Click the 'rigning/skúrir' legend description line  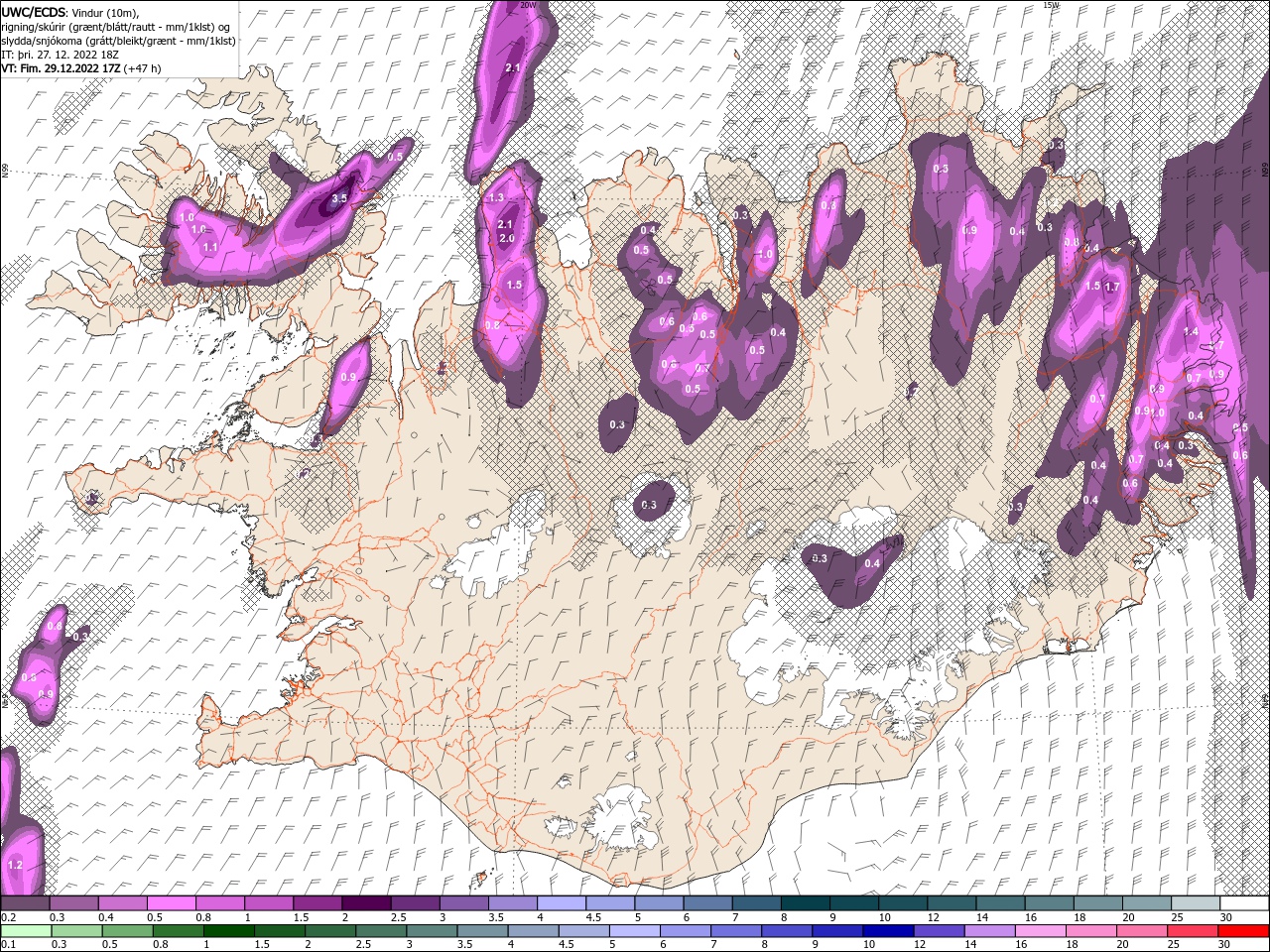115,27
